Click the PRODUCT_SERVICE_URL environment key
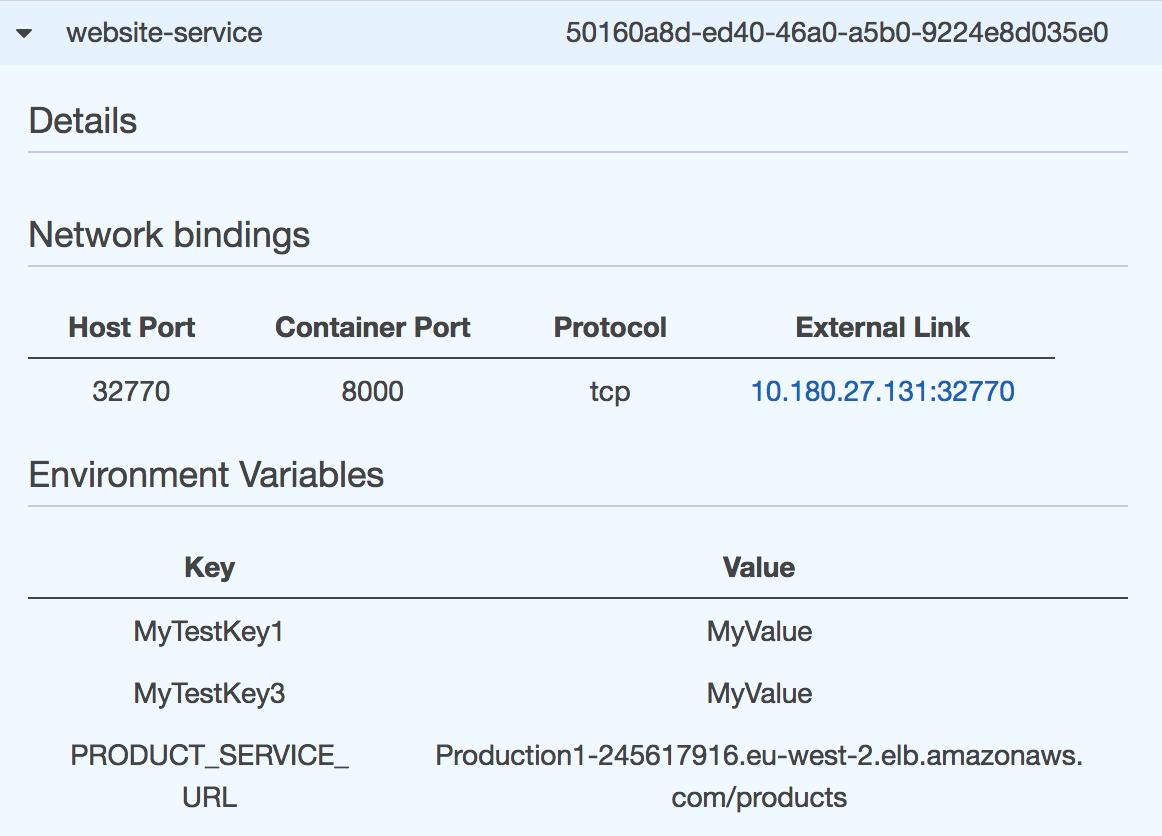1162x836 pixels. click(209, 776)
